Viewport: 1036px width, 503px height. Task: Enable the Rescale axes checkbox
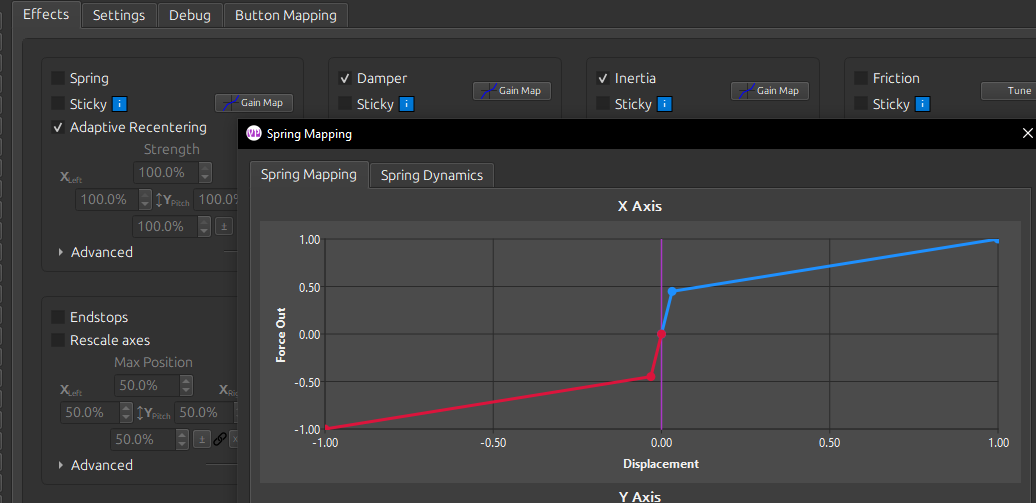pyautogui.click(x=57, y=340)
